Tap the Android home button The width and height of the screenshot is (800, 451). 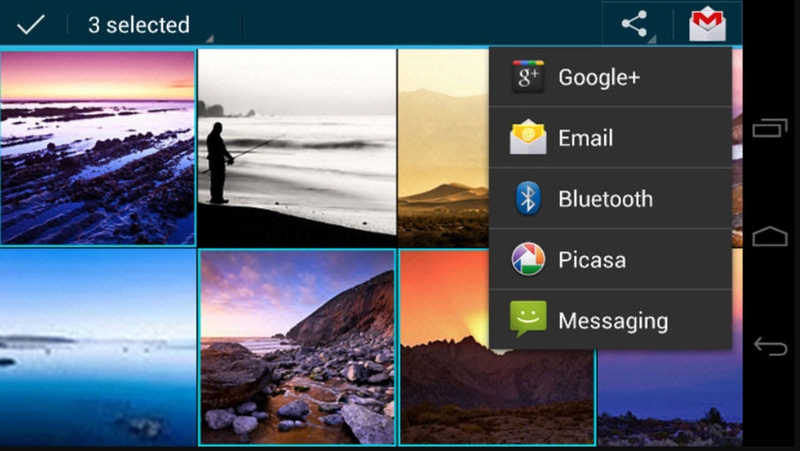pyautogui.click(x=770, y=237)
